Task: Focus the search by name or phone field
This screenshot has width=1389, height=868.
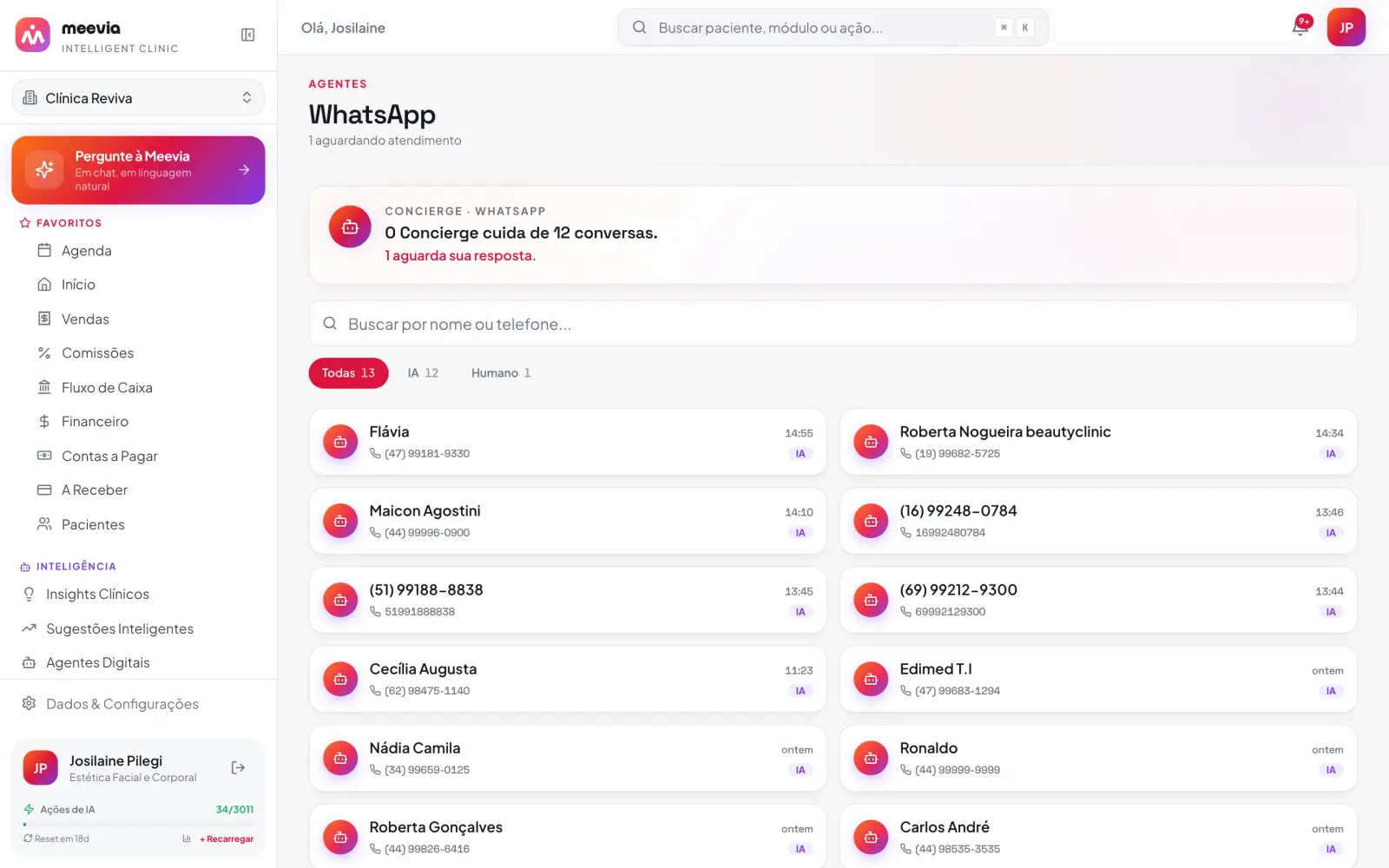Action: [833, 324]
